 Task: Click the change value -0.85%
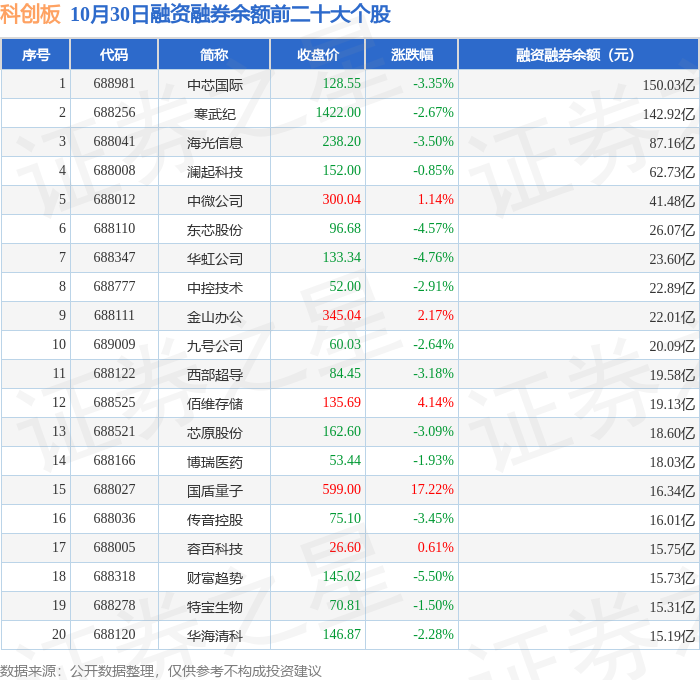click(x=433, y=171)
